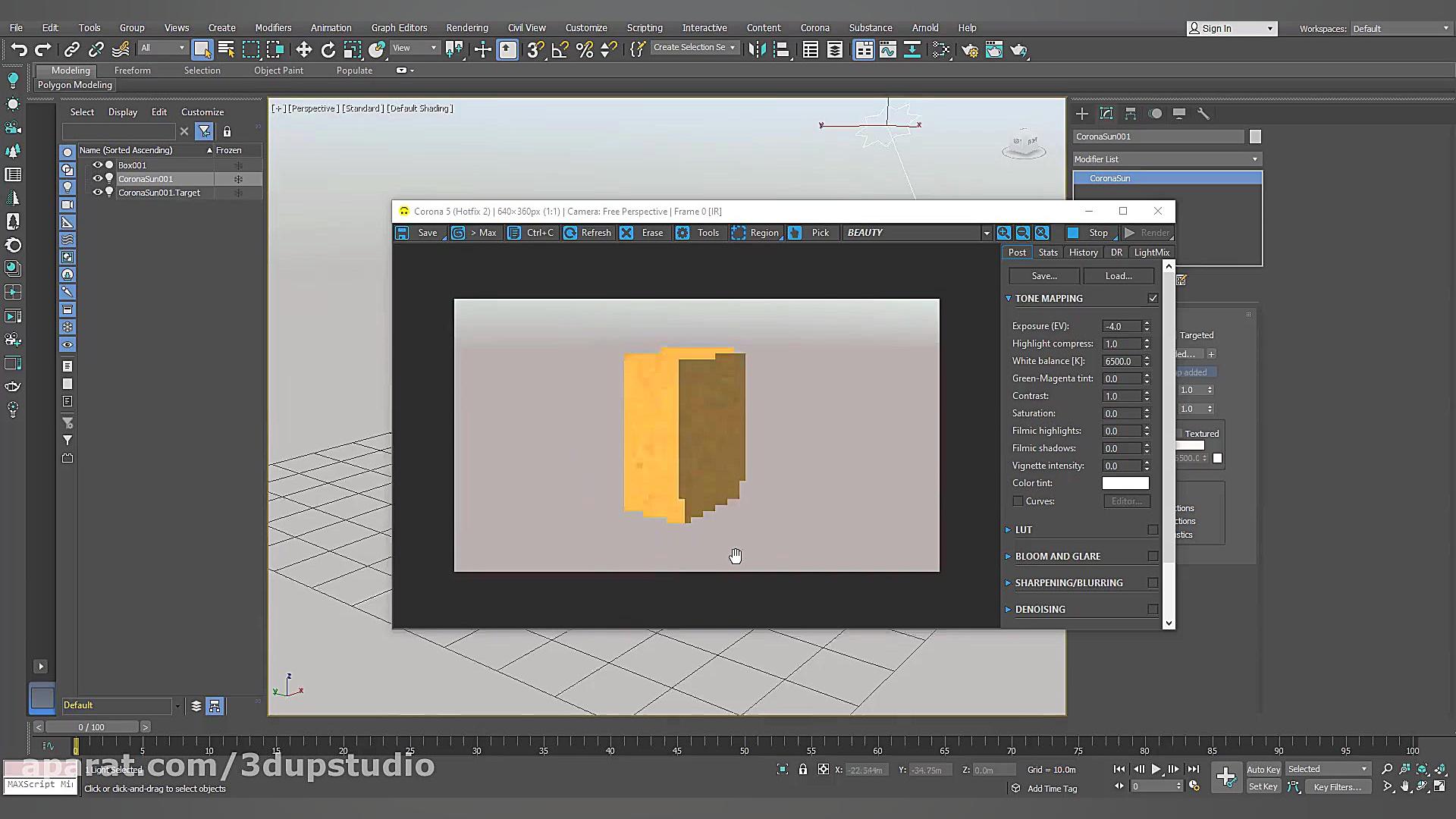The width and height of the screenshot is (1456, 819).
Task: Open the Create panel plus icon
Action: [1082, 114]
